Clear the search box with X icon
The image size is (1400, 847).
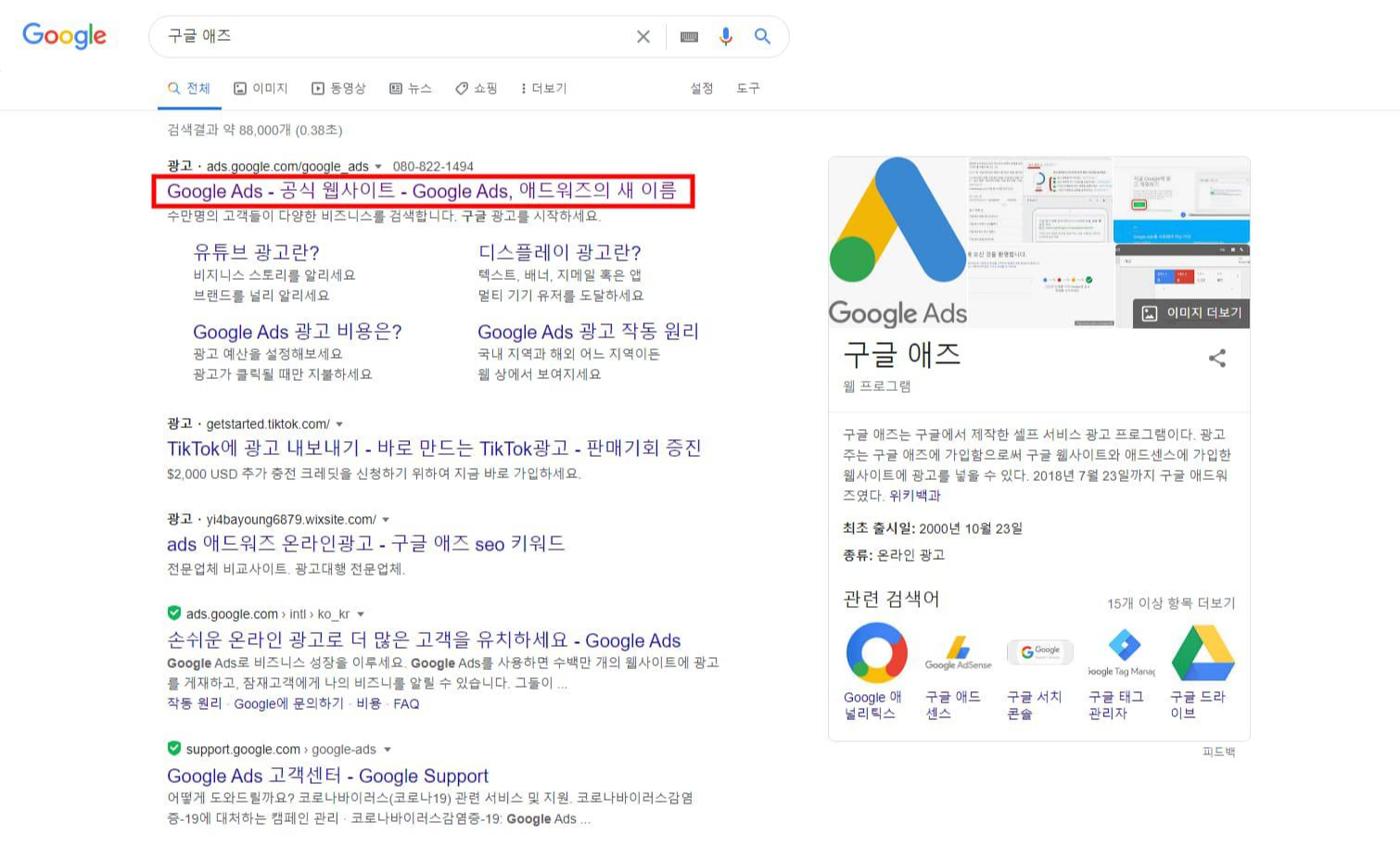tap(643, 36)
